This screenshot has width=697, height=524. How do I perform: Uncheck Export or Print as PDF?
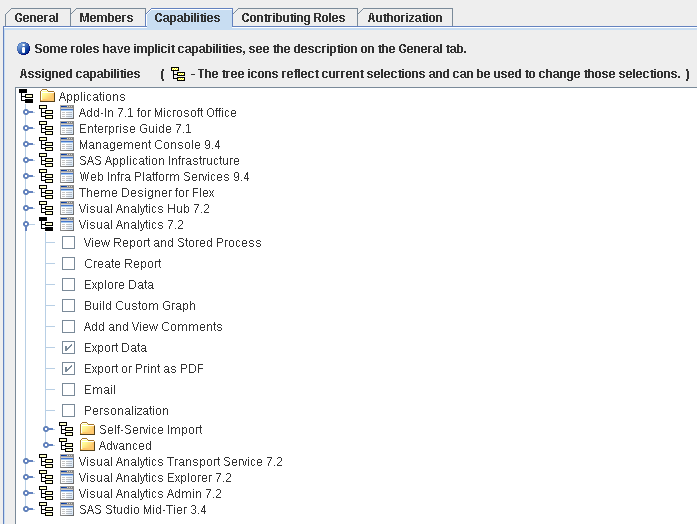68,368
